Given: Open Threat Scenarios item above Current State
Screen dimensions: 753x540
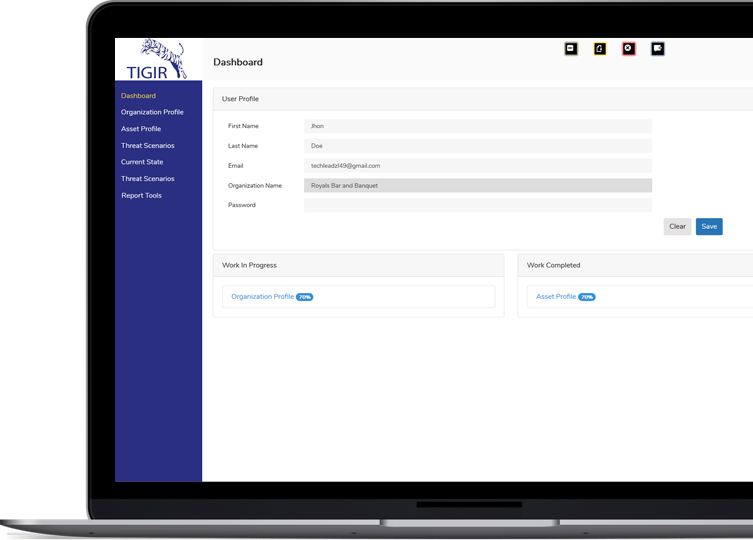Looking at the screenshot, I should 147,146.
